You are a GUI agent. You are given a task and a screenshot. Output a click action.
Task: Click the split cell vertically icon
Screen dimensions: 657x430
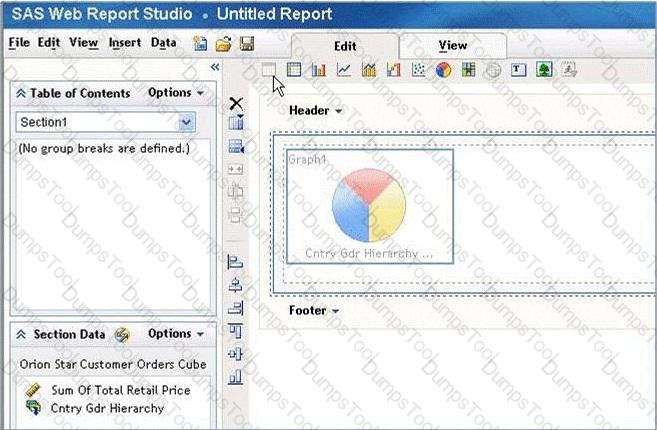[235, 191]
